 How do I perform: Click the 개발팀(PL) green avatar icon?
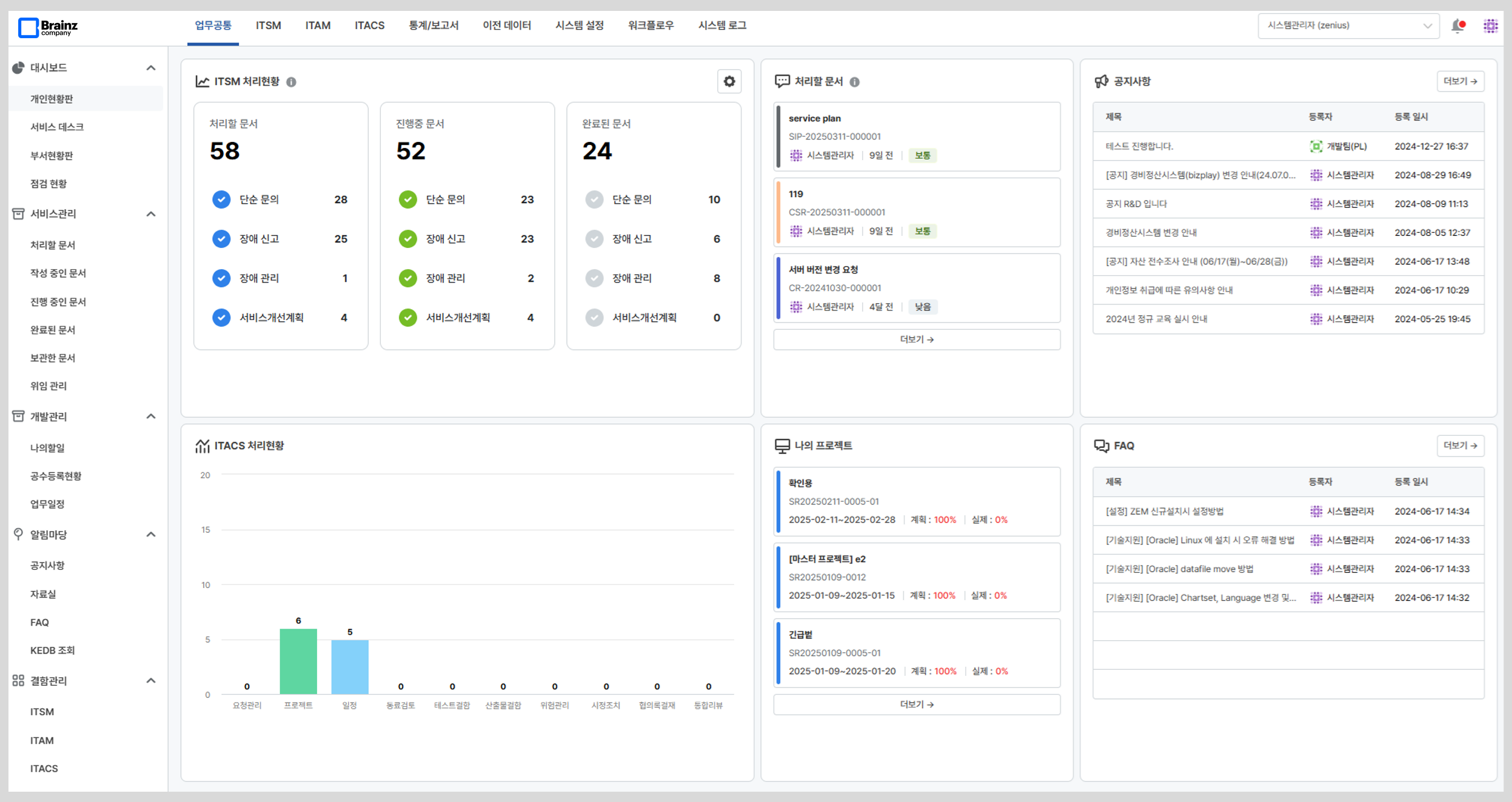[x=1316, y=146]
